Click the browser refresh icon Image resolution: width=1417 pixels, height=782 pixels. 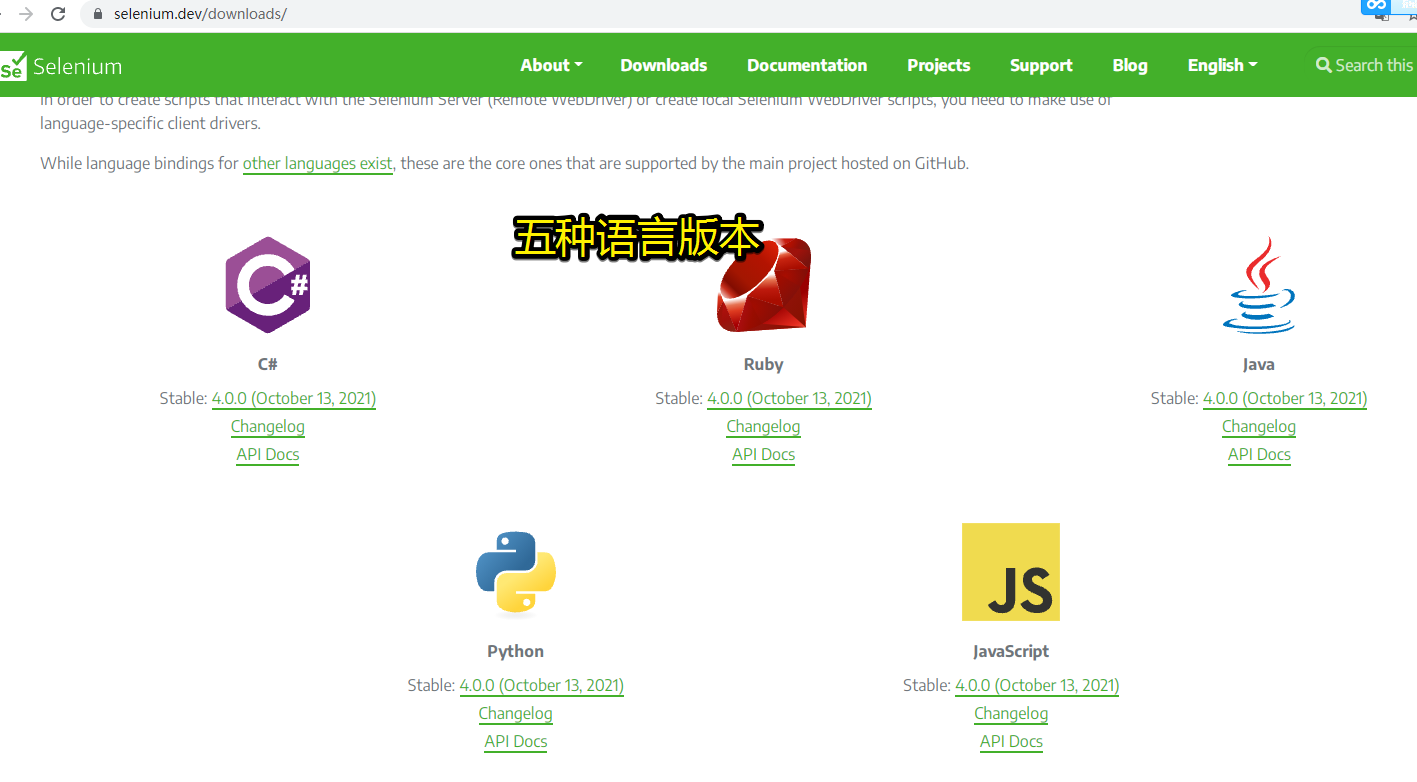[x=60, y=16]
